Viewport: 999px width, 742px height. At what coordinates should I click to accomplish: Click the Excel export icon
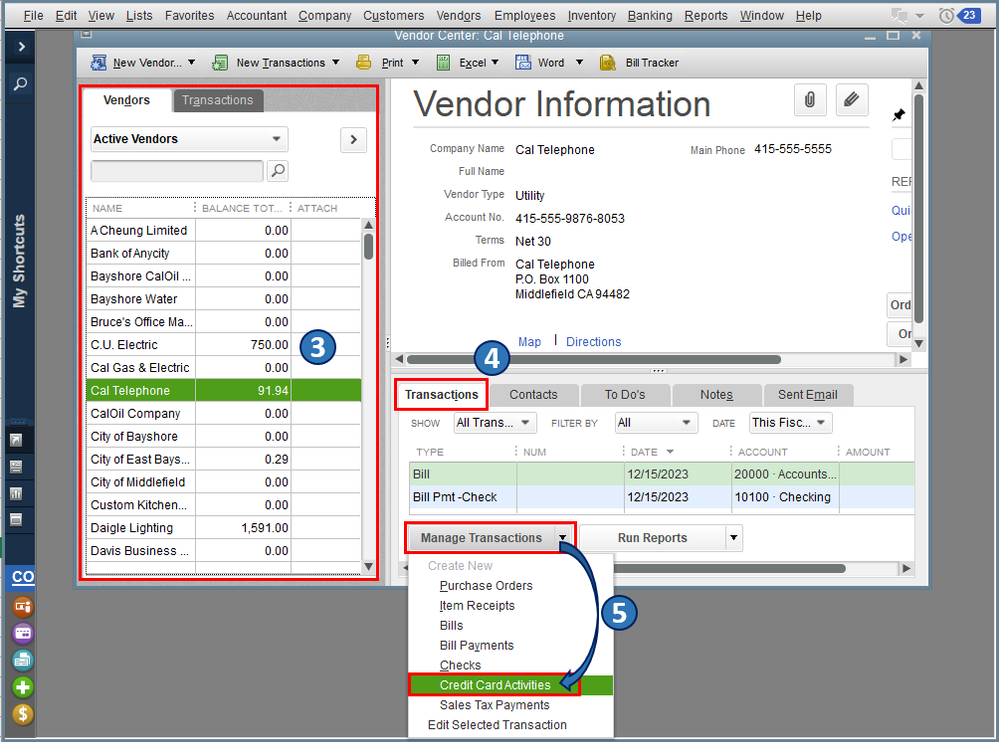click(x=443, y=62)
